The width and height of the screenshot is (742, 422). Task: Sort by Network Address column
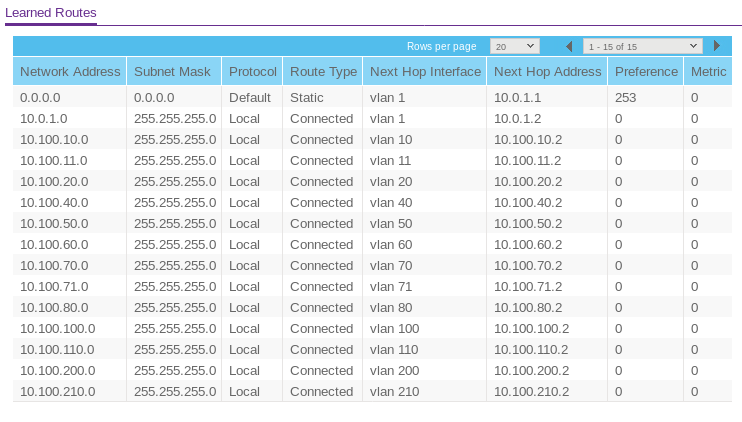click(x=70, y=71)
